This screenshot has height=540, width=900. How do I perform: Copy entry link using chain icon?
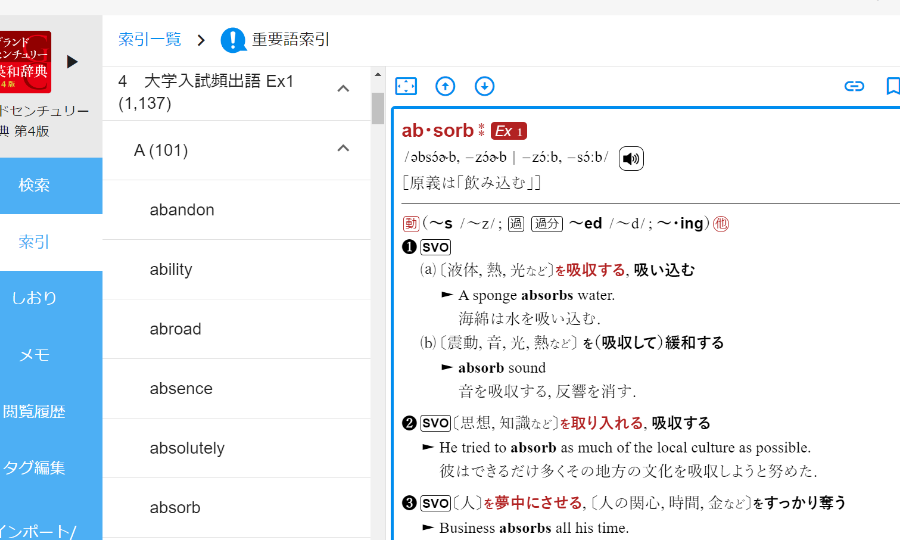pyautogui.click(x=854, y=86)
